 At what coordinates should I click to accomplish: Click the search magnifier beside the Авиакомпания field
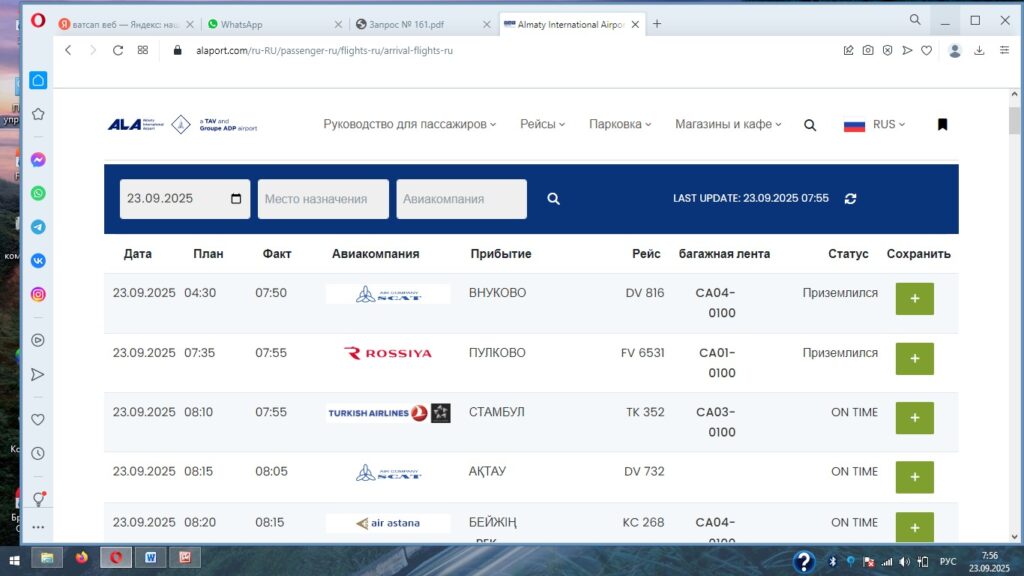pos(553,199)
